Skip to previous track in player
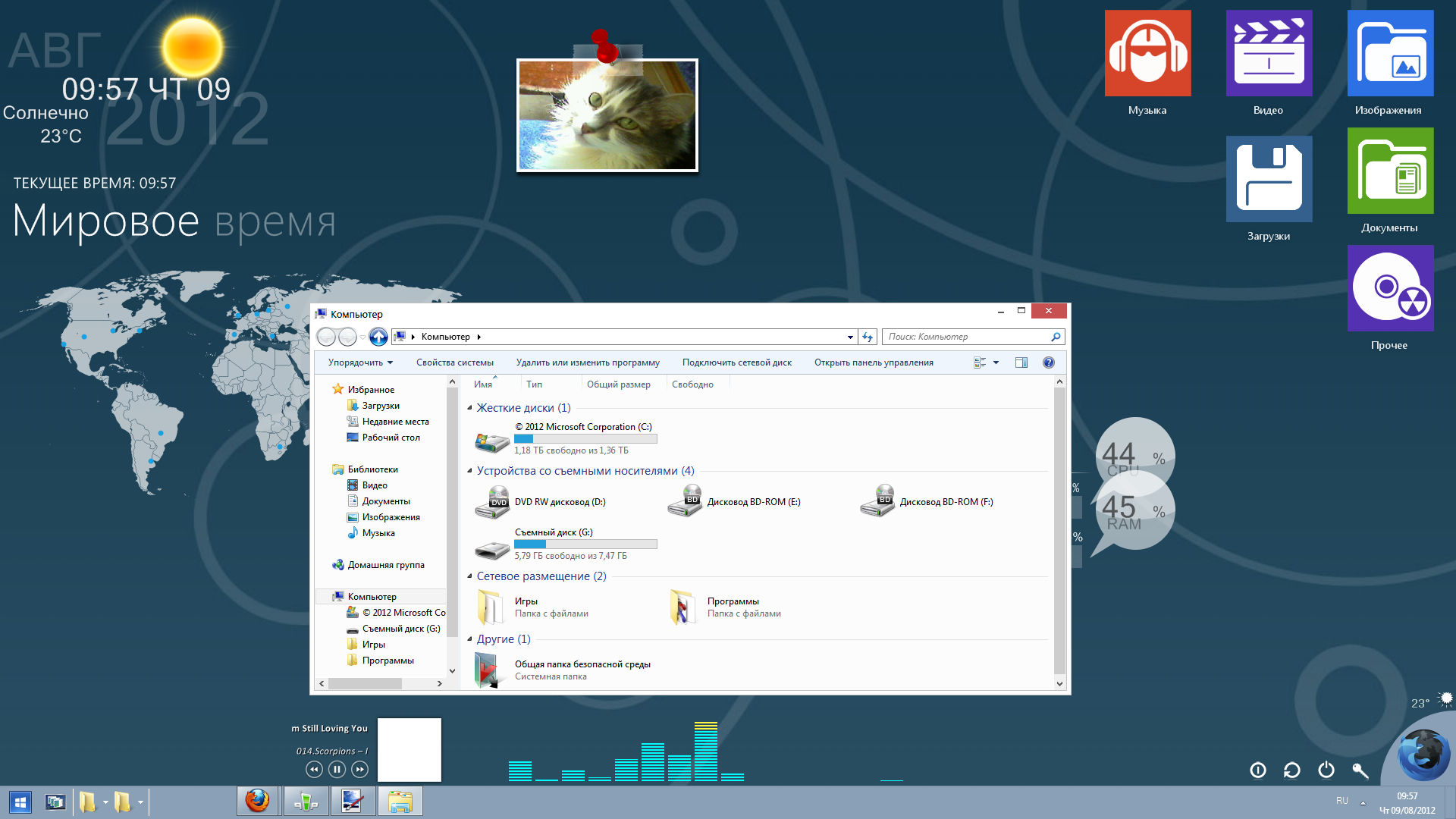 [314, 770]
